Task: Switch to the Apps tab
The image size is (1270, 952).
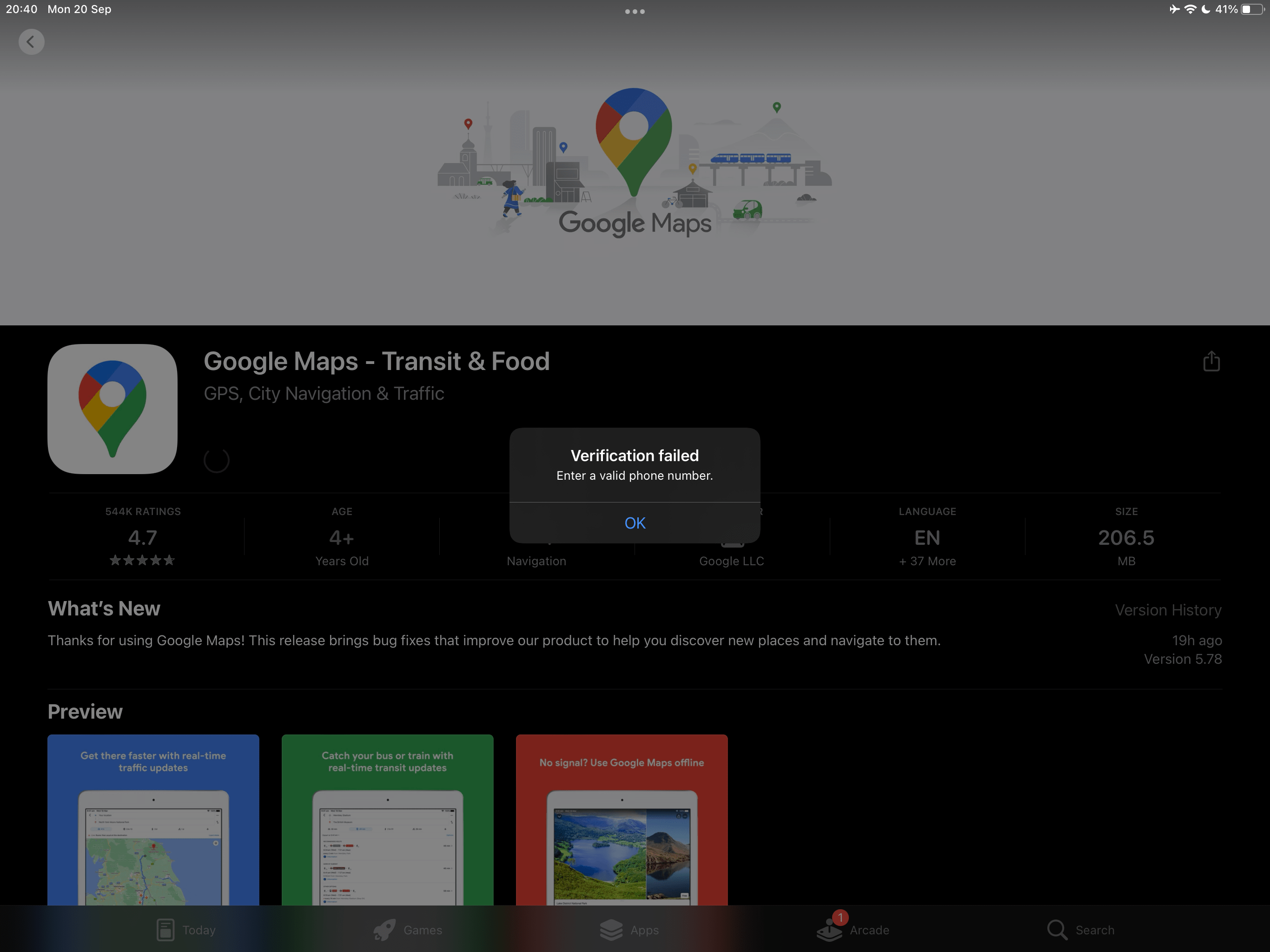Action: pyautogui.click(x=629, y=930)
